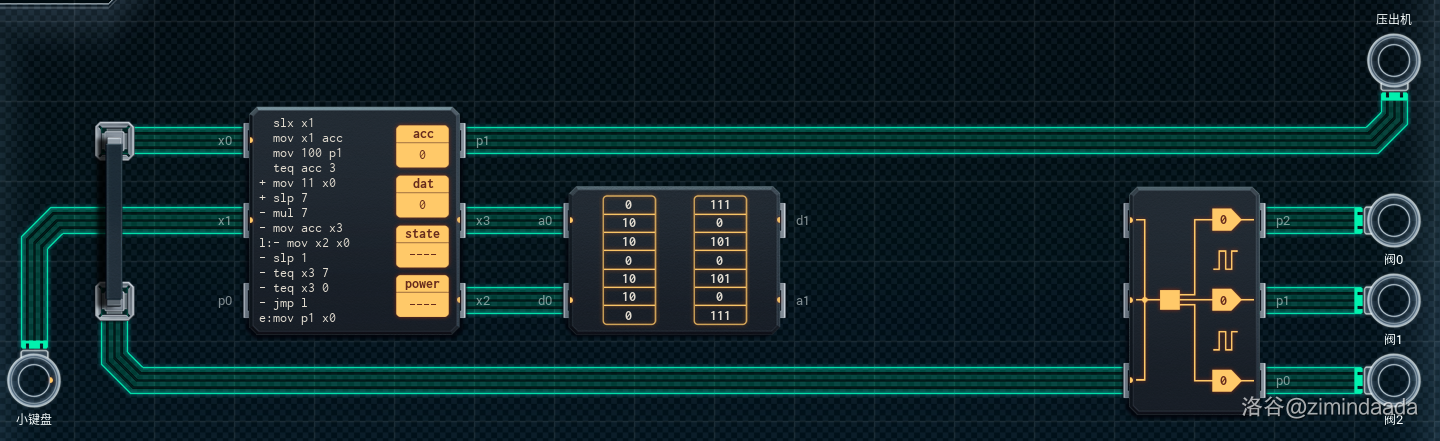
Task: Select the pulse symbol below p2 gate
Action: (x=1225, y=260)
